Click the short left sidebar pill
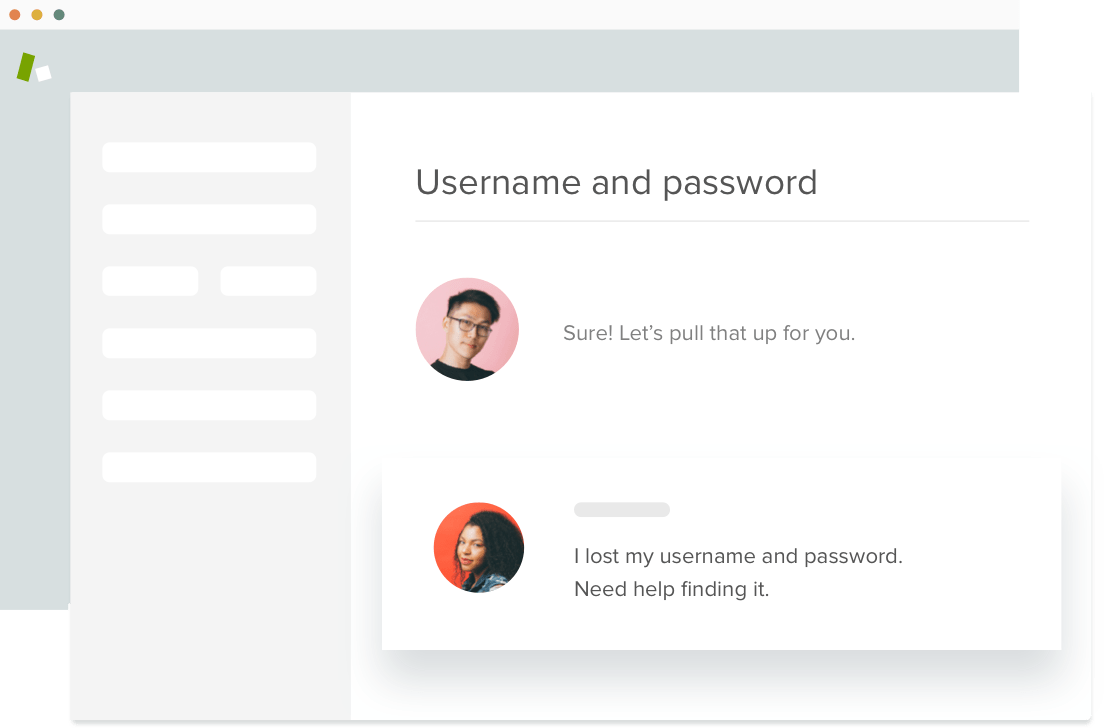The width and height of the screenshot is (1104, 728). tap(150, 281)
